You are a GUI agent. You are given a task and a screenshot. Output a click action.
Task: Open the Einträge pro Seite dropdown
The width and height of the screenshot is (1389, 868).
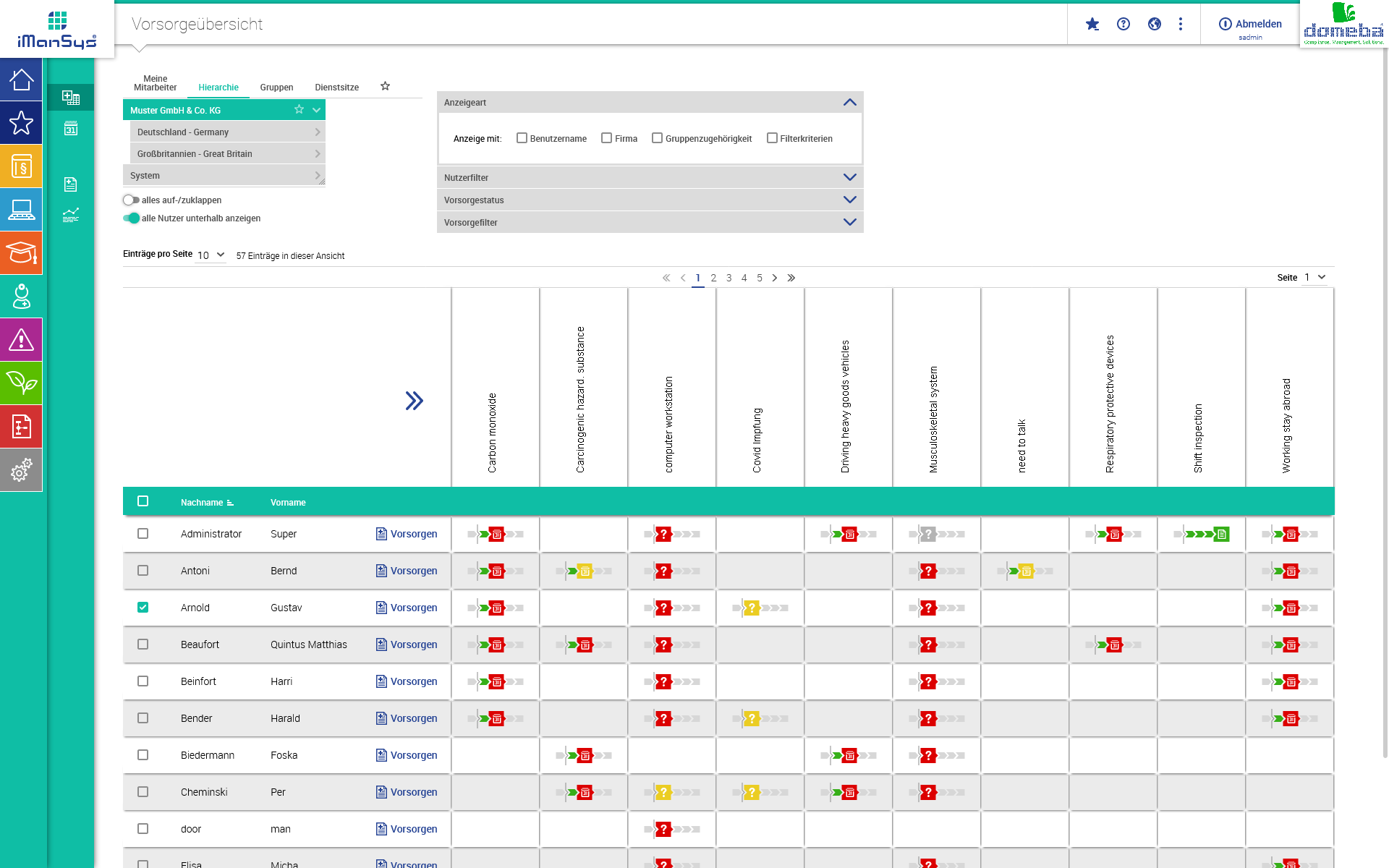(x=211, y=255)
